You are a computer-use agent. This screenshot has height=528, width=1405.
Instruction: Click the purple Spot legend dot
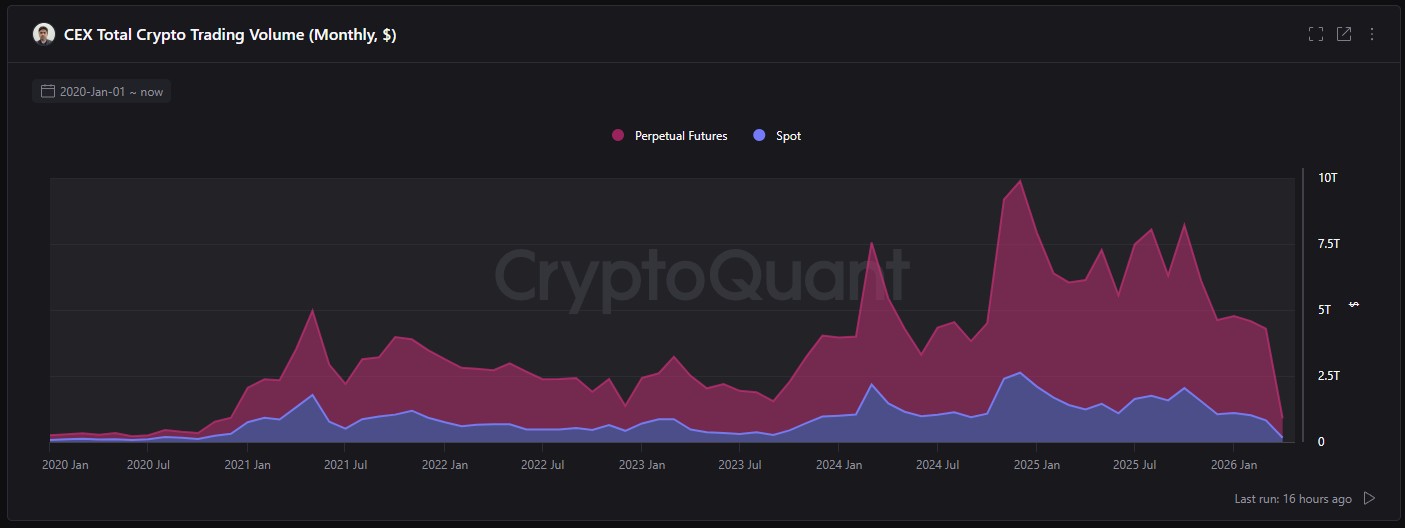click(x=759, y=136)
